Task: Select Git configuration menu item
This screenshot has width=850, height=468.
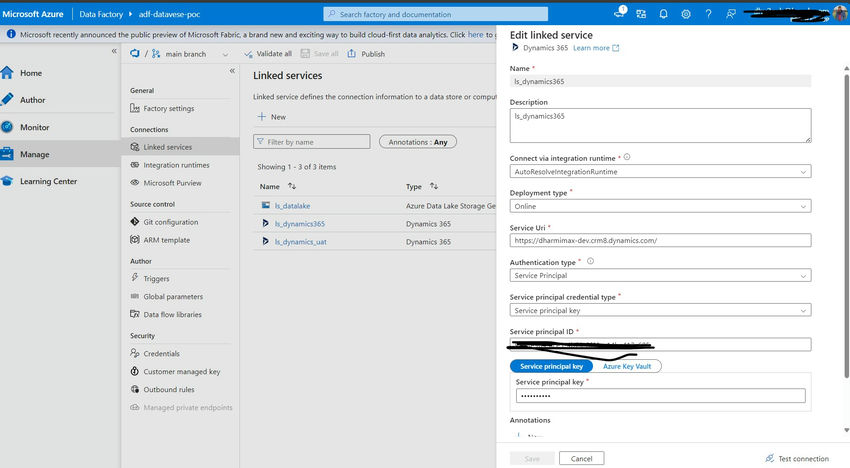Action: coord(170,222)
